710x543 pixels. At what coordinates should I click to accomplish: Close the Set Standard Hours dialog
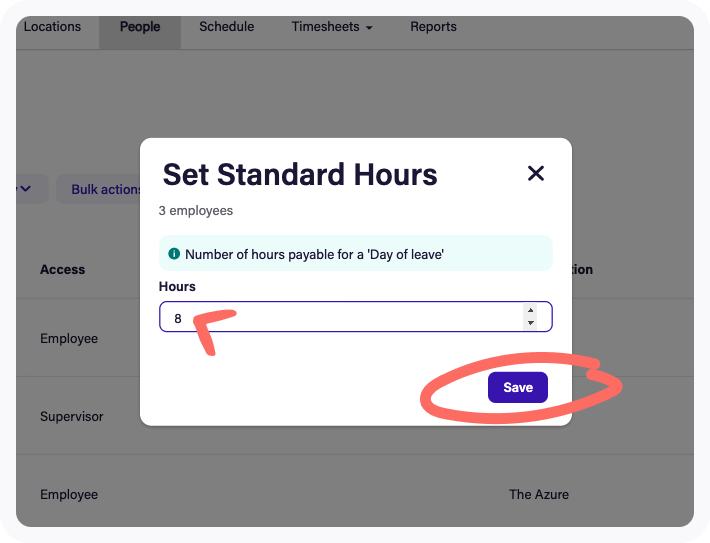tap(536, 174)
